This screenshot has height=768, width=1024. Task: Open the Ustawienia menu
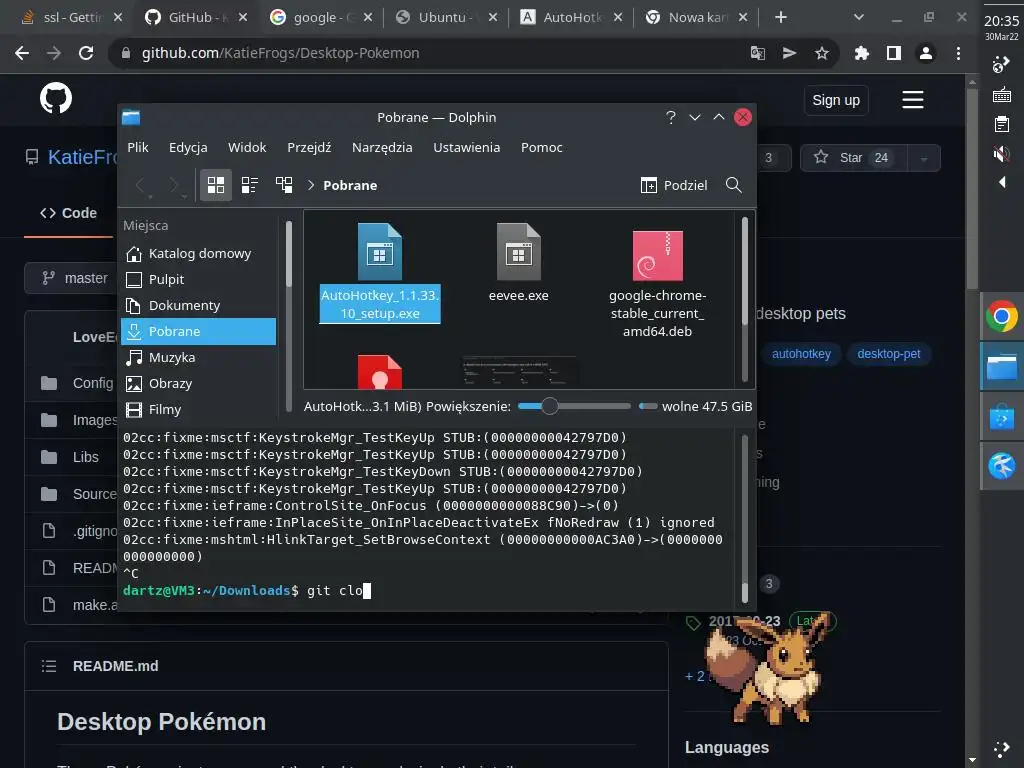click(x=466, y=148)
